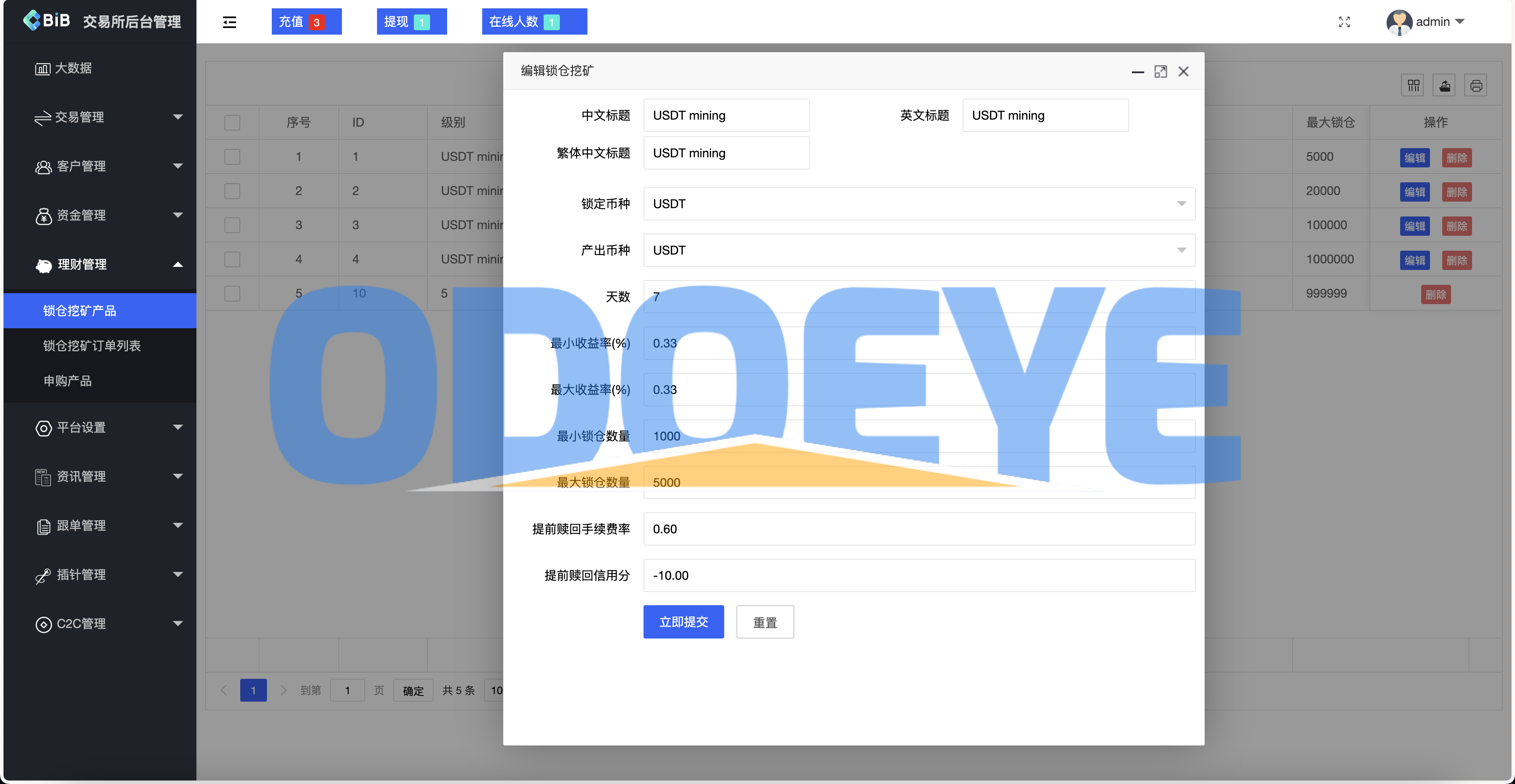Open the 锁仓挖矿订单列表 menu item

click(100, 346)
